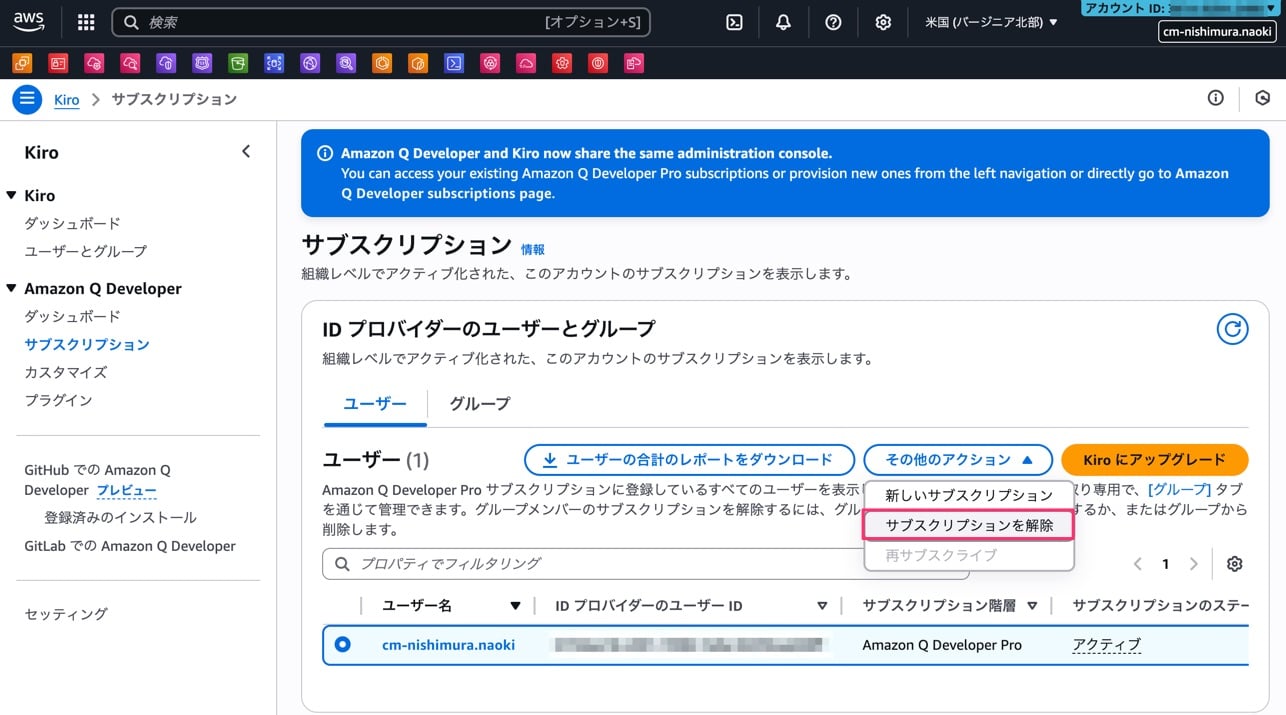Screen dimensions: 1286x715
Task: Click the blue hamburger navigation icon near breadcrumbs
Action: 27,99
